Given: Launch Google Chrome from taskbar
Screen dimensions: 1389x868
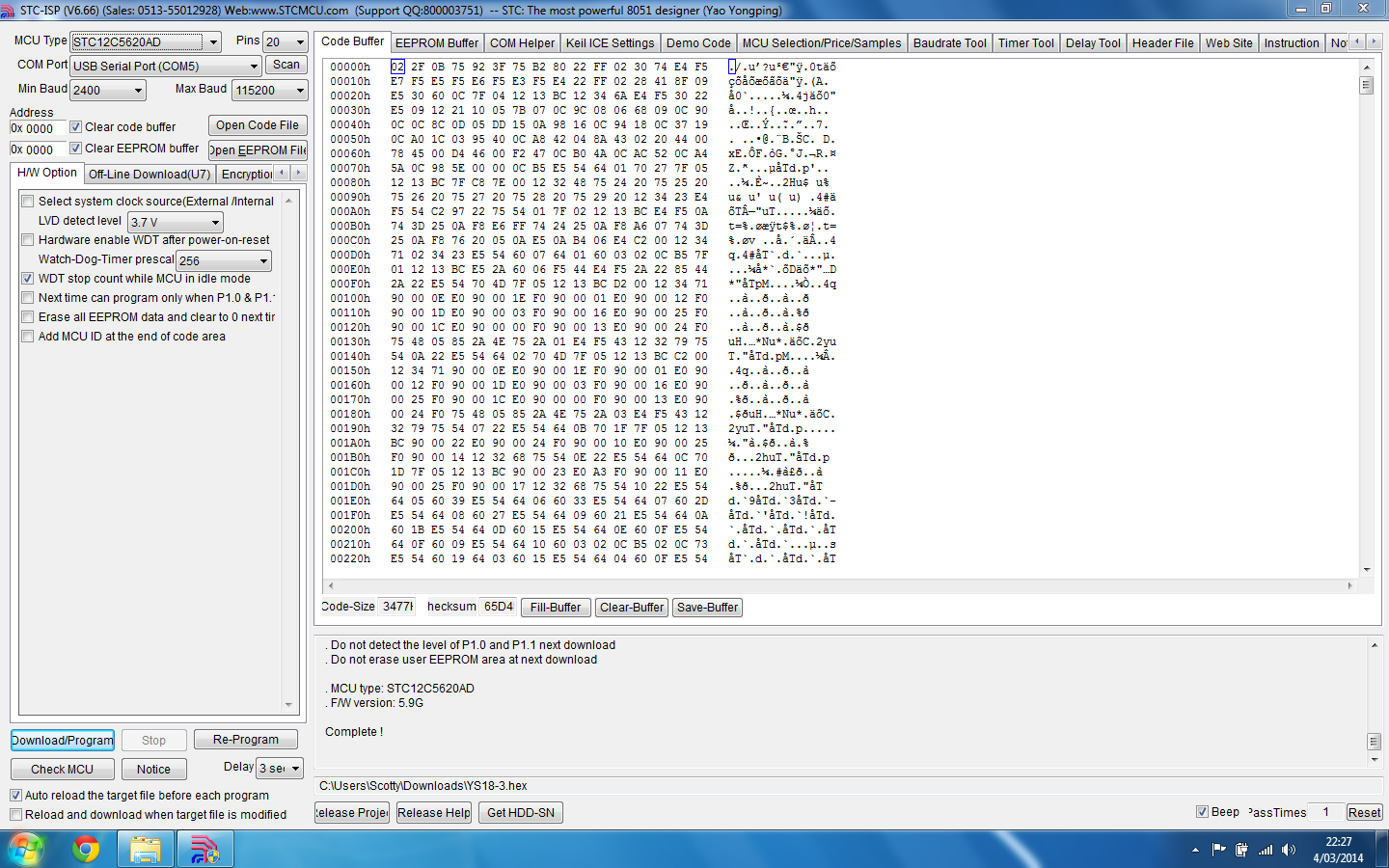Looking at the screenshot, I should tap(86, 849).
